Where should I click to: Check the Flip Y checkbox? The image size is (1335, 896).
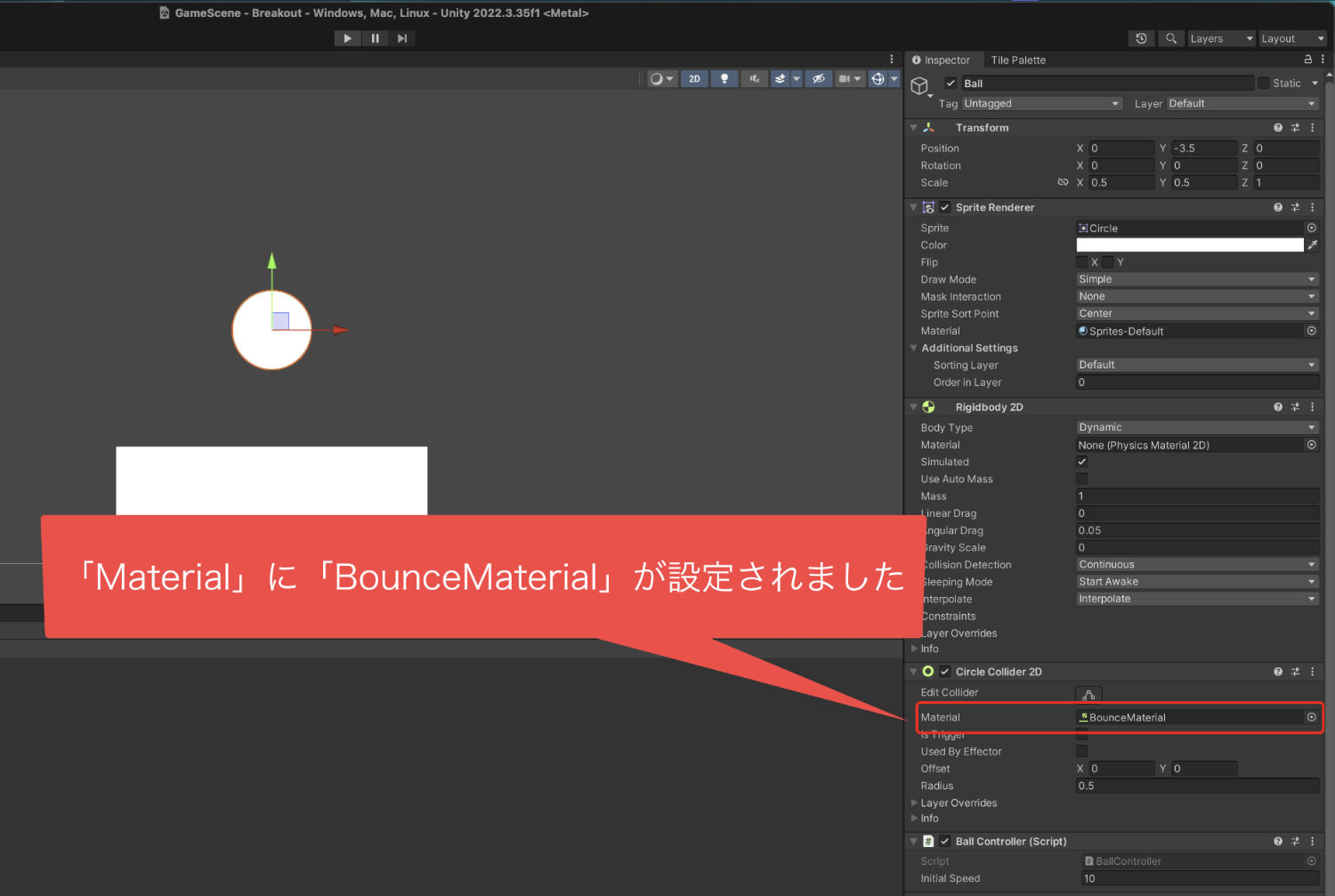point(1108,262)
